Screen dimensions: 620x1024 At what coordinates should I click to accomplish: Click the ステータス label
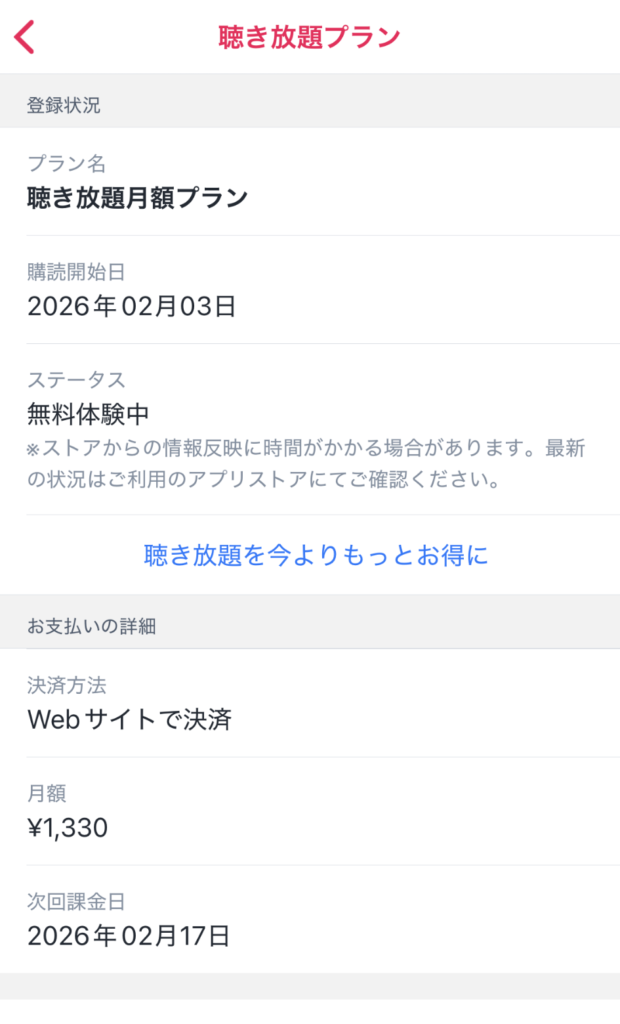tap(76, 380)
